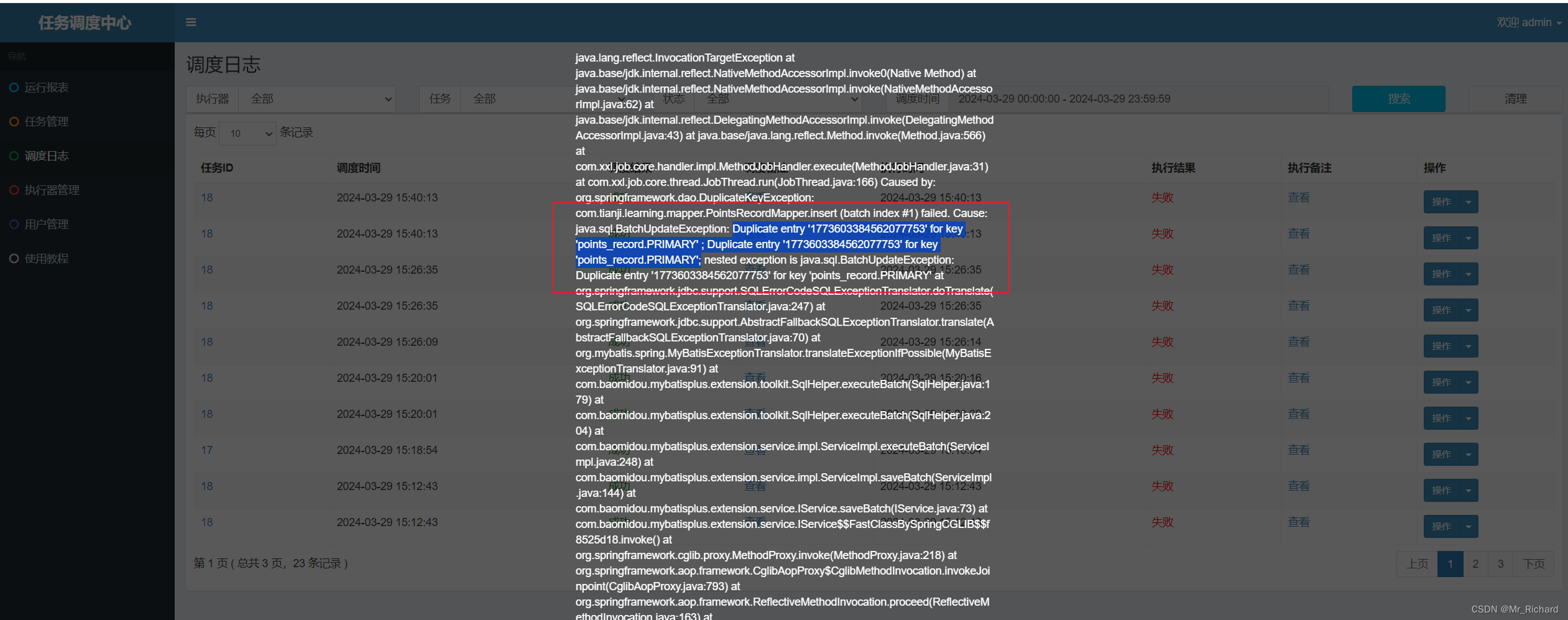
Task: Click 失败 result in the 15:26:09 row
Action: pos(1162,342)
